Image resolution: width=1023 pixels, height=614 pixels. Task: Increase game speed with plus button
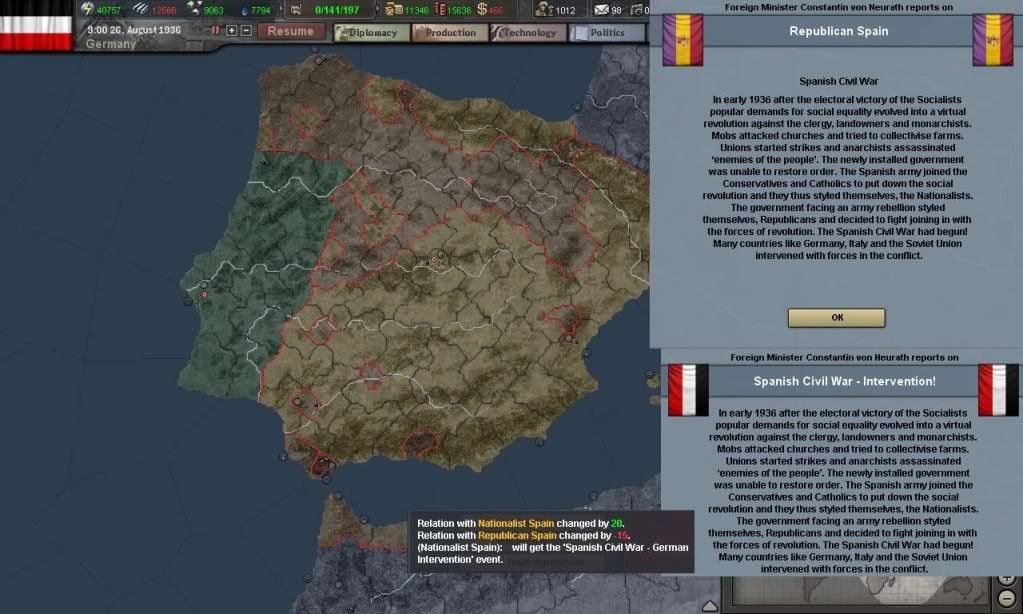point(232,31)
